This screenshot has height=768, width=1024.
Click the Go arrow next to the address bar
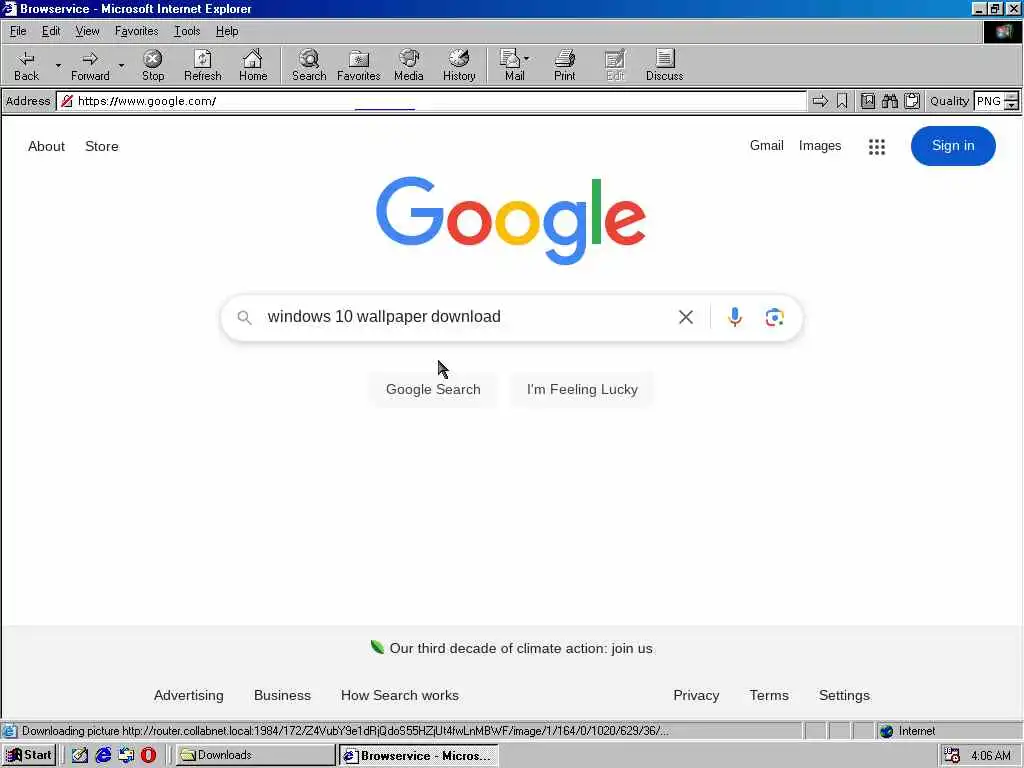[x=820, y=101]
